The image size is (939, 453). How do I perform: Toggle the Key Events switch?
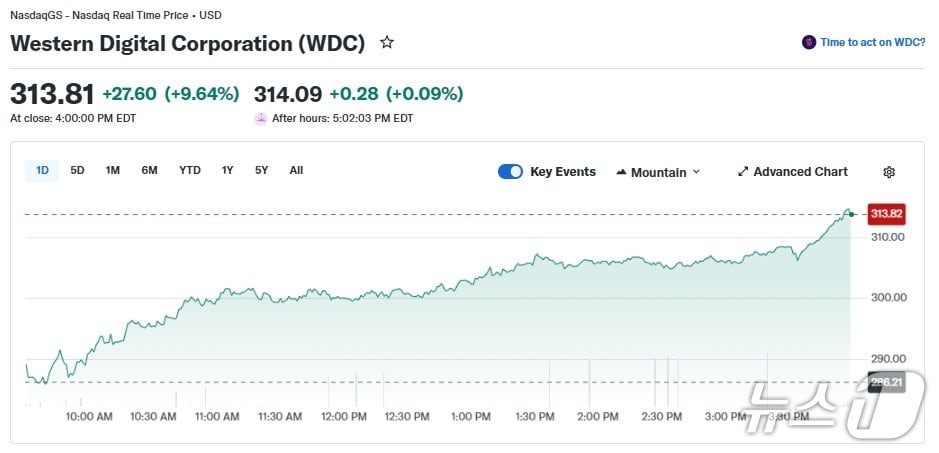(x=510, y=172)
